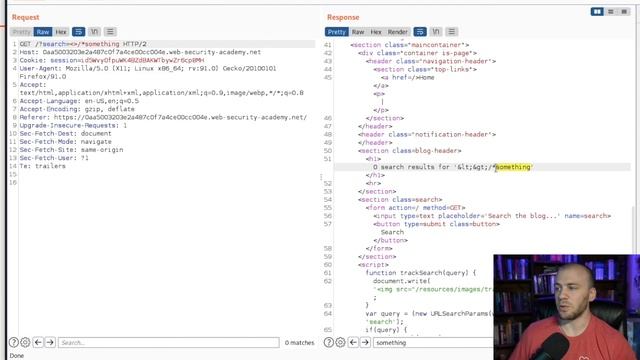Focus the Request search input field
Image resolution: width=640 pixels, height=360 pixels.
169,342
